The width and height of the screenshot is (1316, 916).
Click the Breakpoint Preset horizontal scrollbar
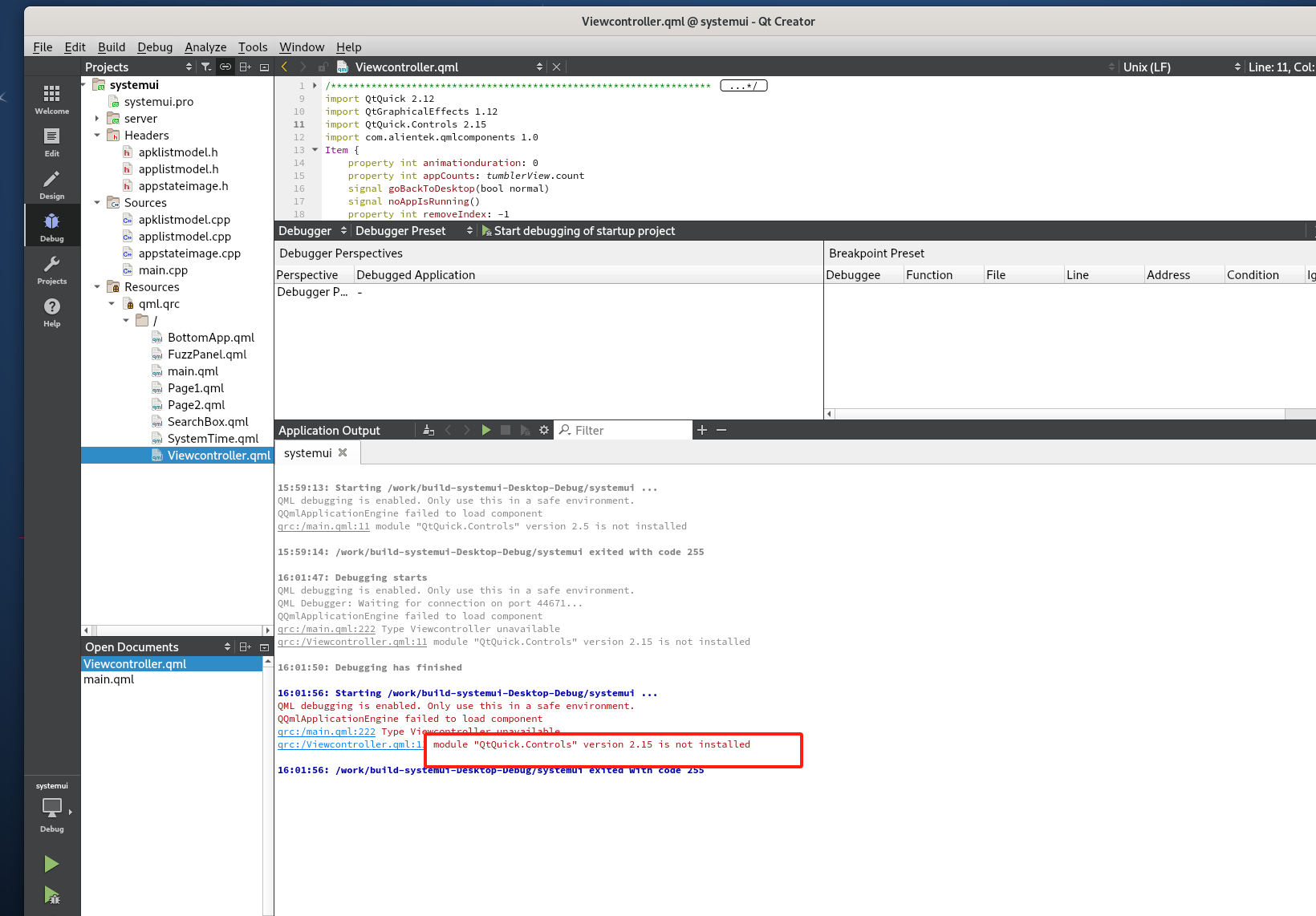click(x=1070, y=414)
